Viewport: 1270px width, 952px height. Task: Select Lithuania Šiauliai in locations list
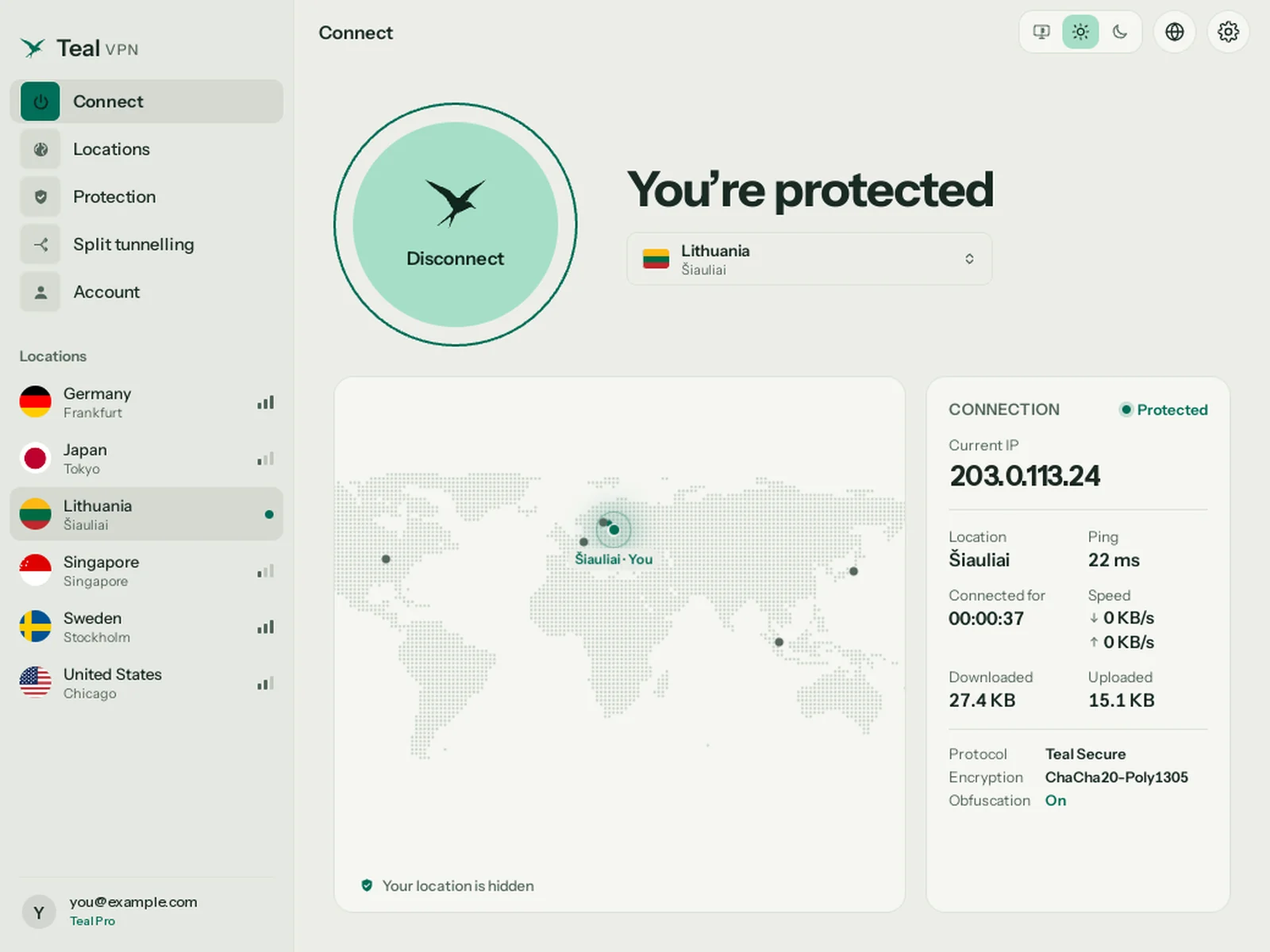[x=147, y=514]
